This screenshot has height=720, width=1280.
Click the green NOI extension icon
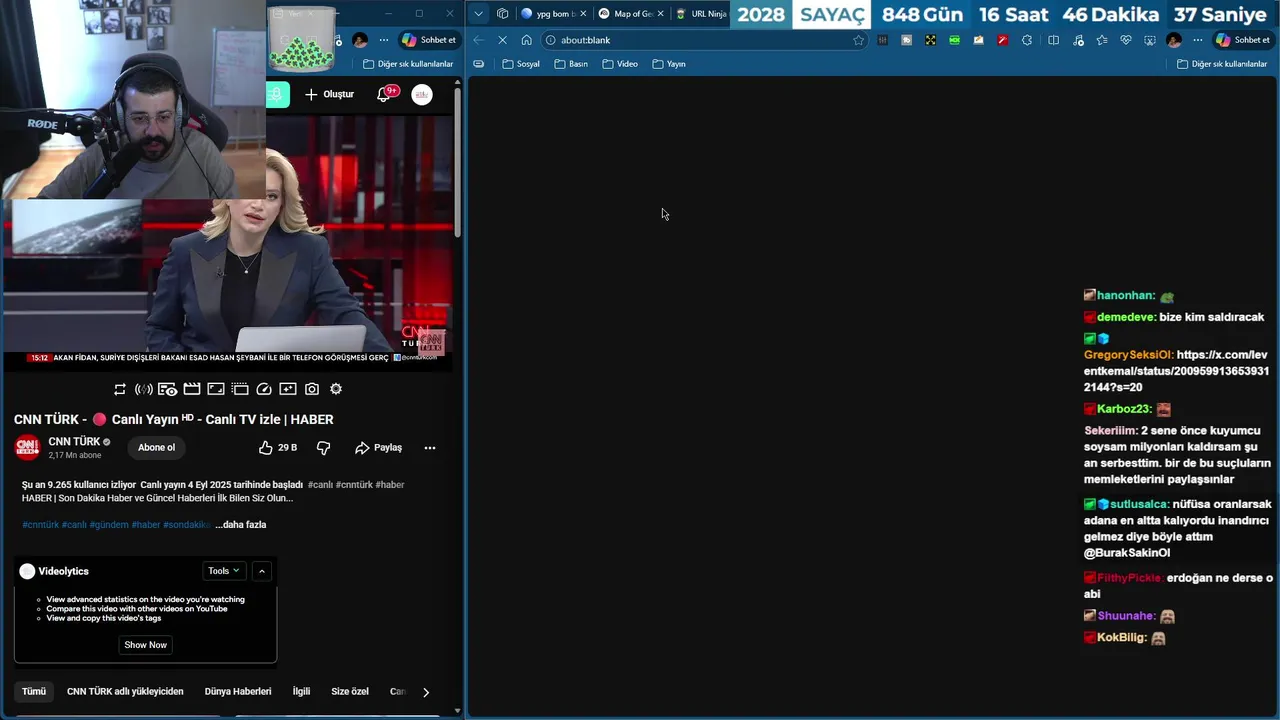pos(955,40)
